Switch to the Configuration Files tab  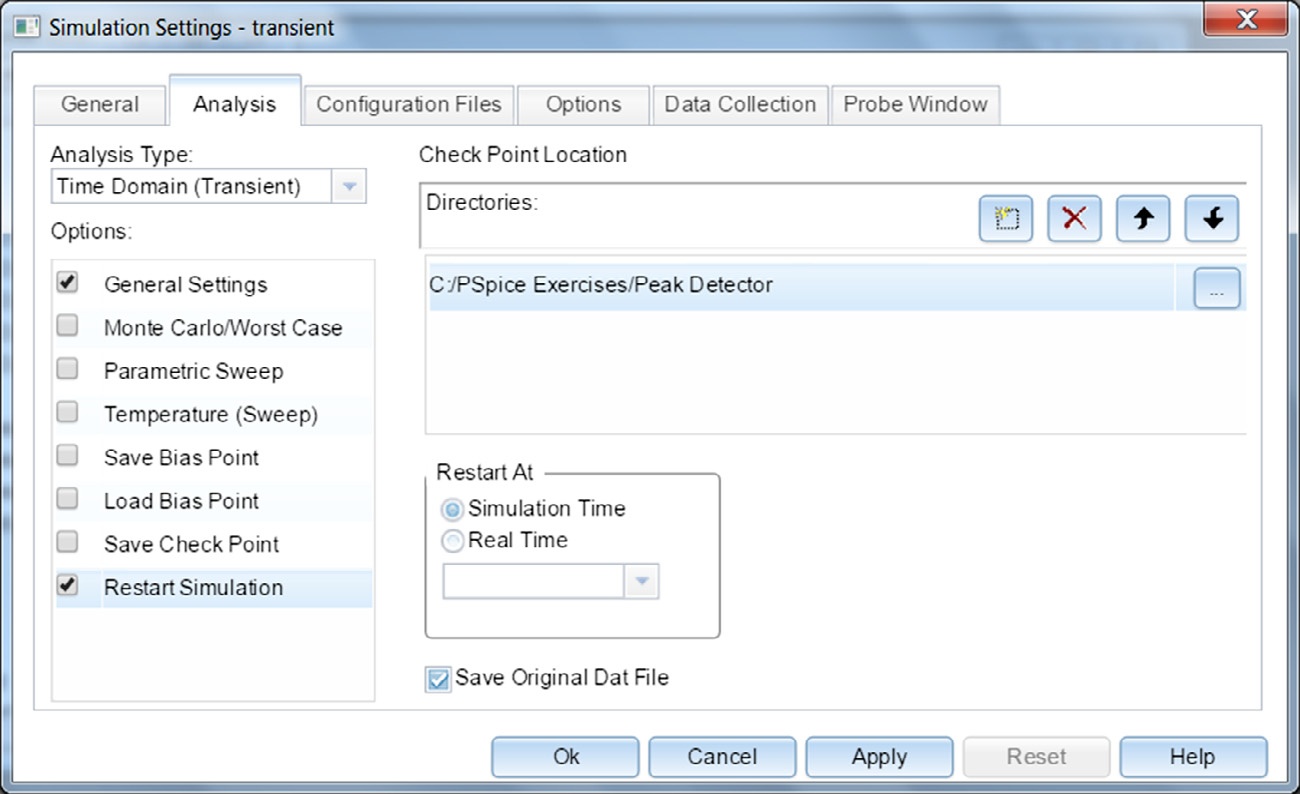408,105
